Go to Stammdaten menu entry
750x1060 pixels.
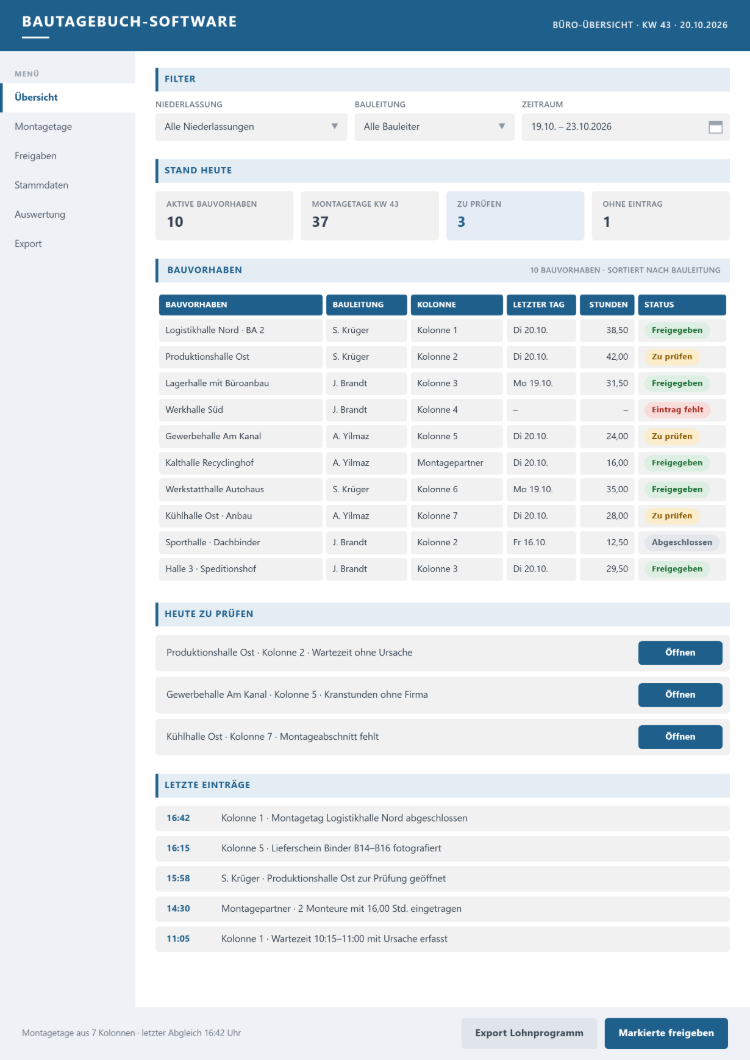(x=68, y=185)
